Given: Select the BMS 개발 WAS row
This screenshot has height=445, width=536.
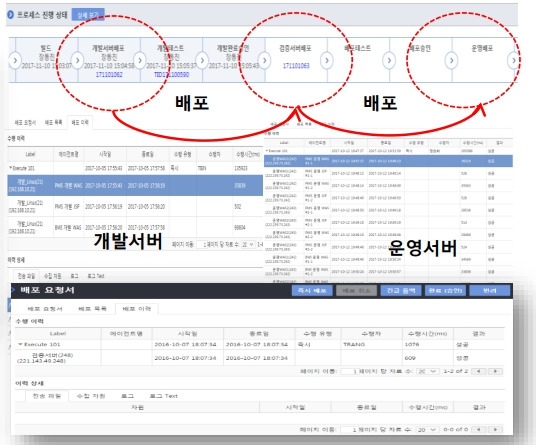Looking at the screenshot, I should click(135, 227).
